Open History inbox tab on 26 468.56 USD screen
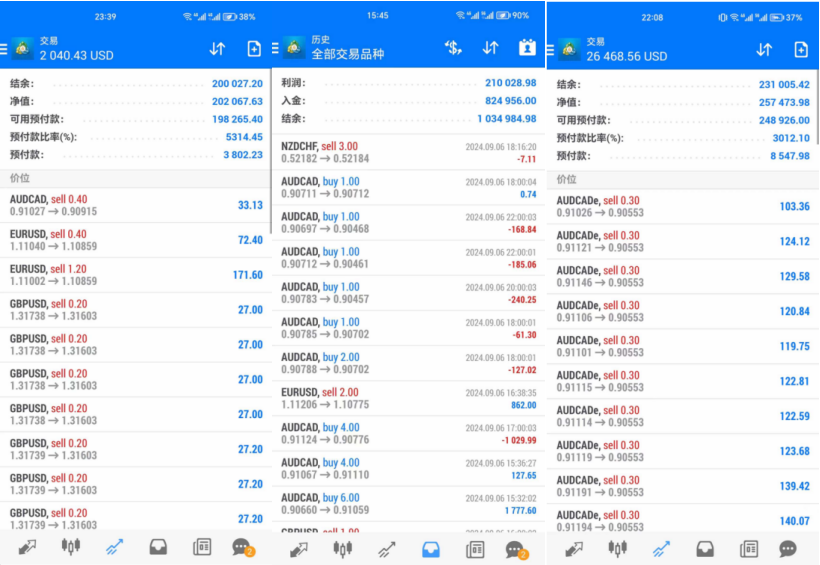The image size is (820, 565). [x=705, y=549]
